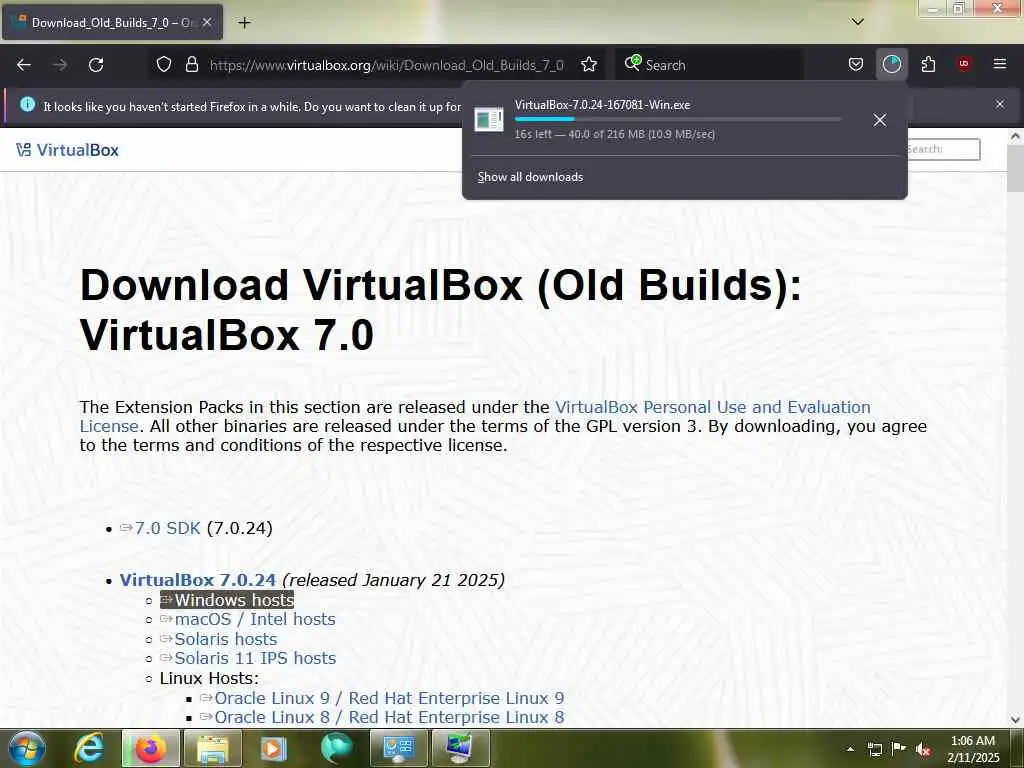The image size is (1024, 768).
Task: Bookmark this page with the star icon
Action: (589, 65)
